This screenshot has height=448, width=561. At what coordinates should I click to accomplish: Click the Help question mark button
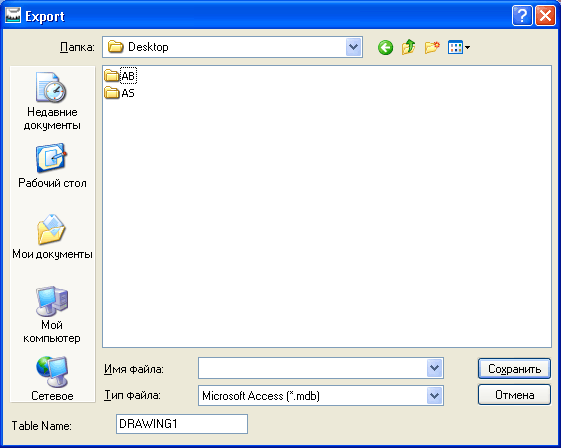point(522,16)
